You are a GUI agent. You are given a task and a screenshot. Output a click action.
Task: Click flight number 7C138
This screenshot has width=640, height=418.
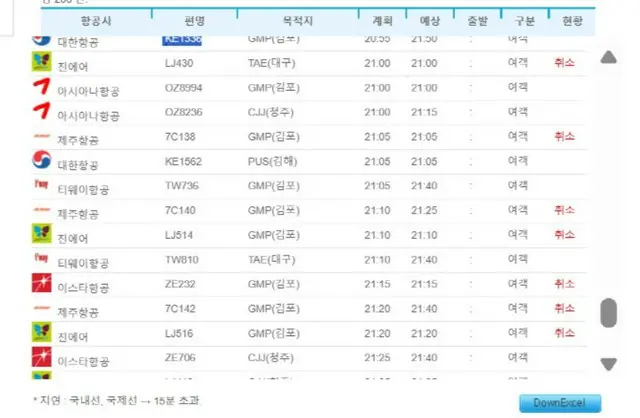[180, 137]
